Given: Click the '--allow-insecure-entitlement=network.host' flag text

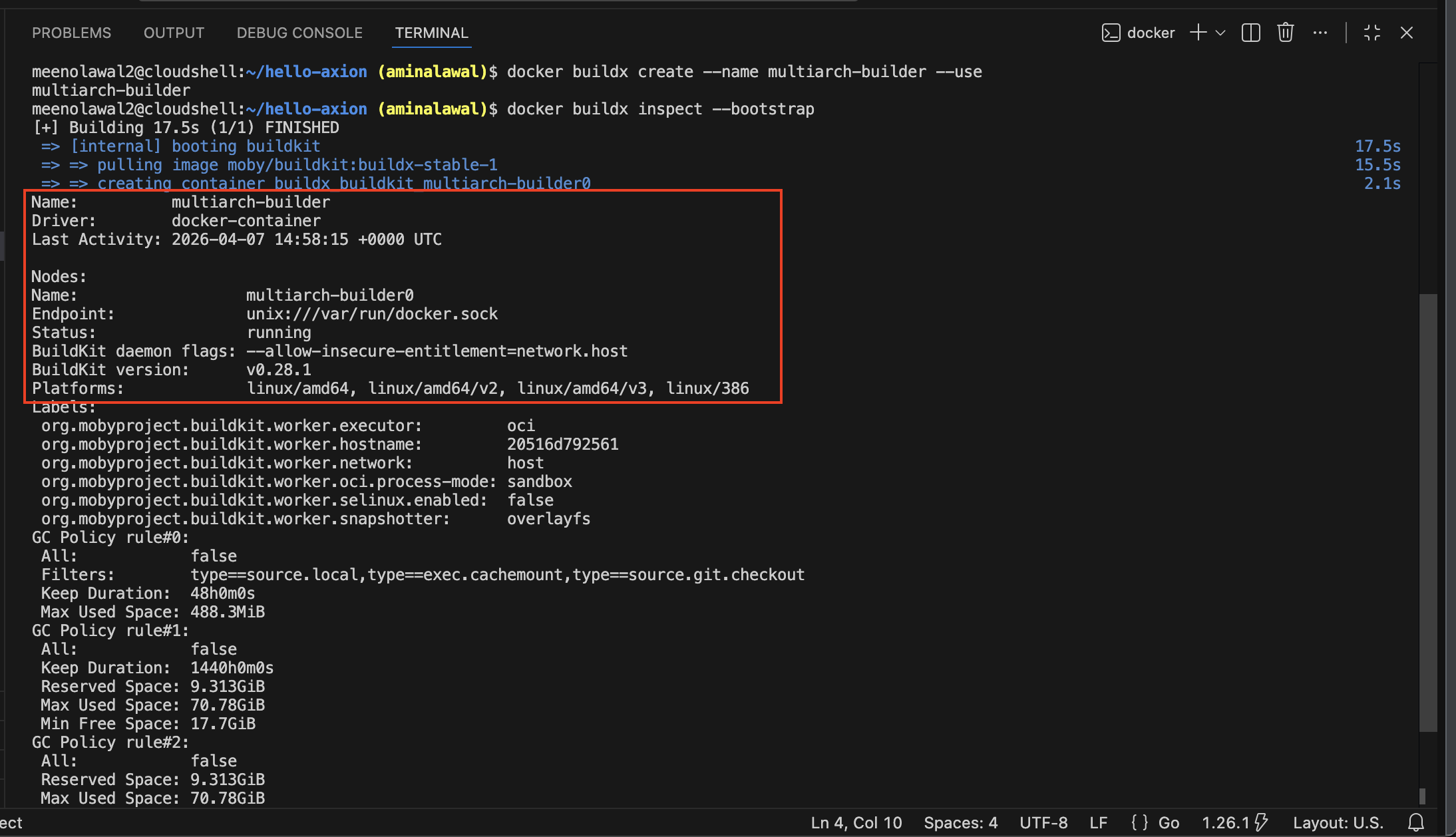Looking at the screenshot, I should coord(437,351).
